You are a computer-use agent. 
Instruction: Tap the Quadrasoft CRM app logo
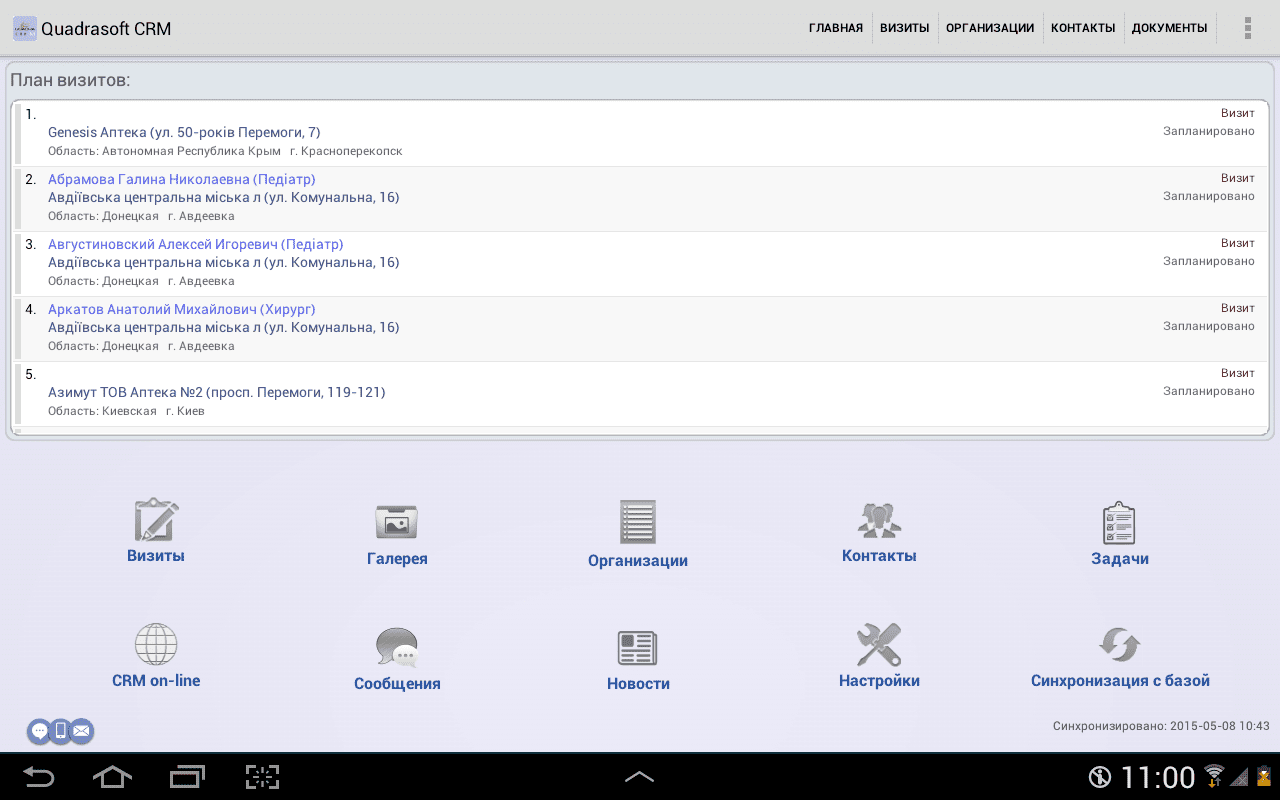(x=24, y=28)
